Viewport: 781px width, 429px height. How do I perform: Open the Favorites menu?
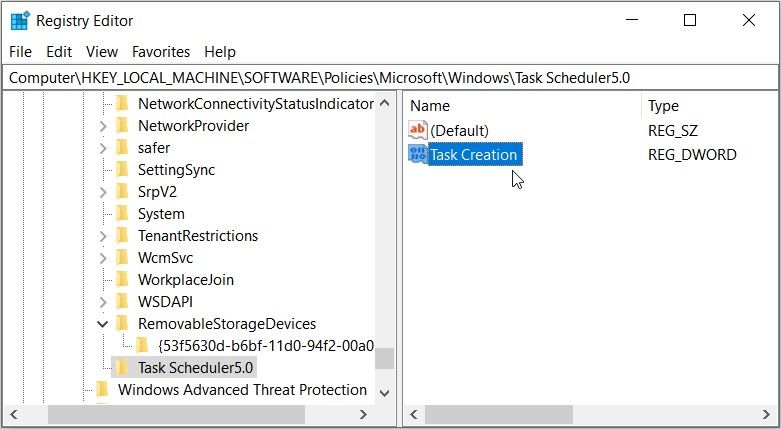click(161, 52)
